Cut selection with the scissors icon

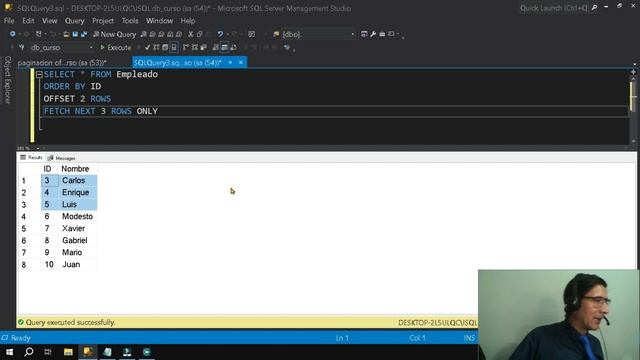(191, 34)
